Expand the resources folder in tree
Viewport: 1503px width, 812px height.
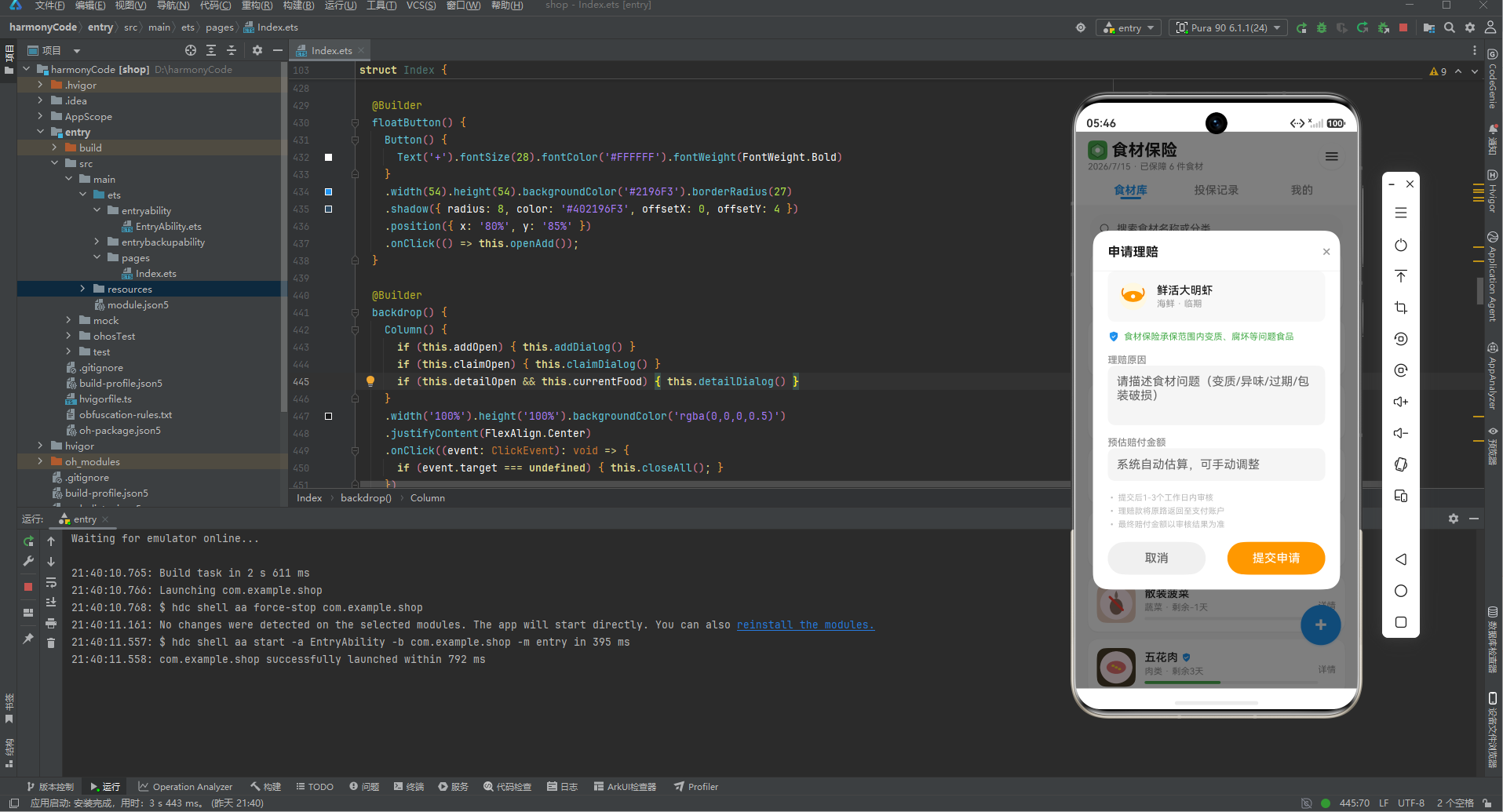[82, 289]
